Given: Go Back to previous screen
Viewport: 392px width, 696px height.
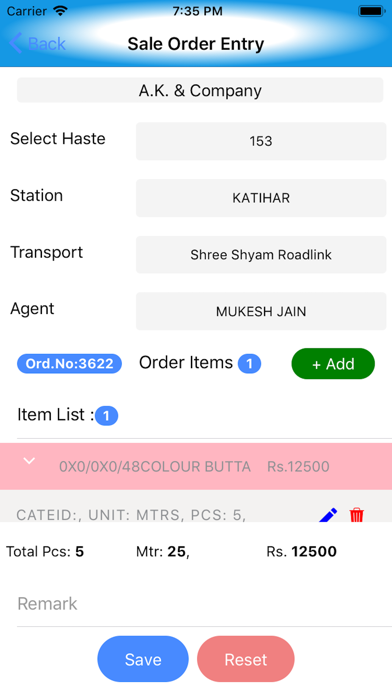Looking at the screenshot, I should click(37, 44).
